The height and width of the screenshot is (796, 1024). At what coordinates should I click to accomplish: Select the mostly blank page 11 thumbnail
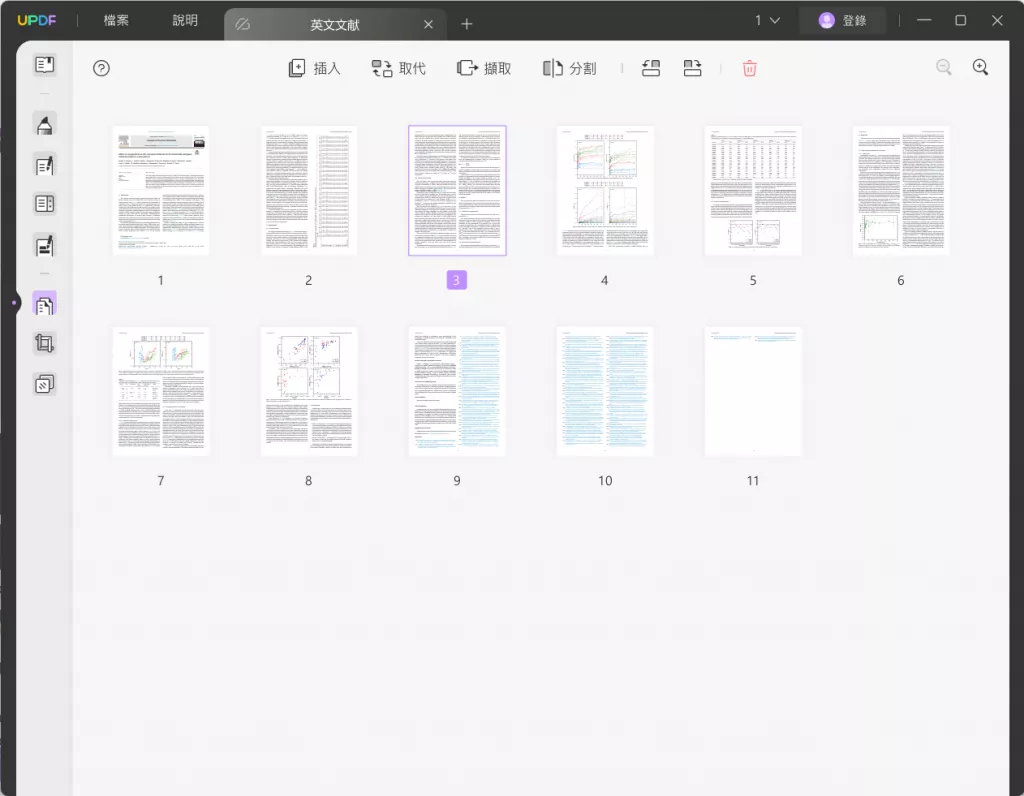753,391
